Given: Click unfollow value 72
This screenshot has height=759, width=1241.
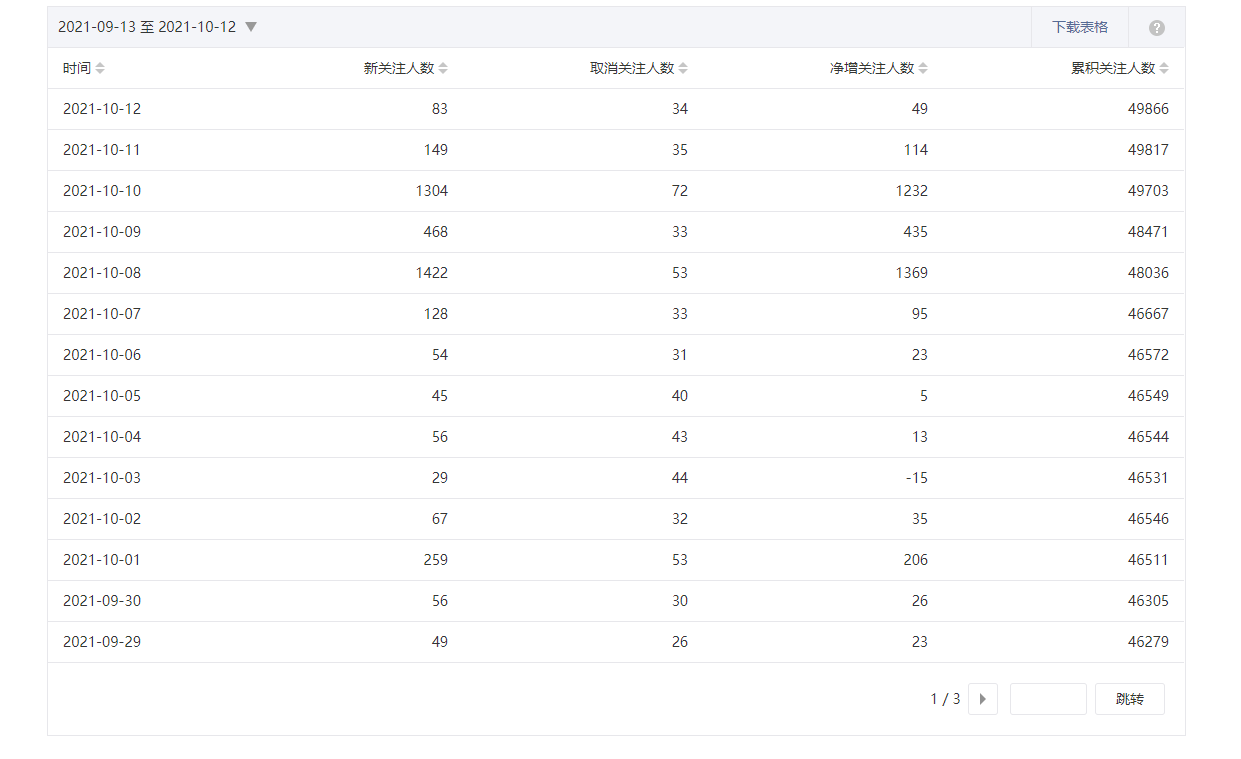Looking at the screenshot, I should tap(680, 191).
